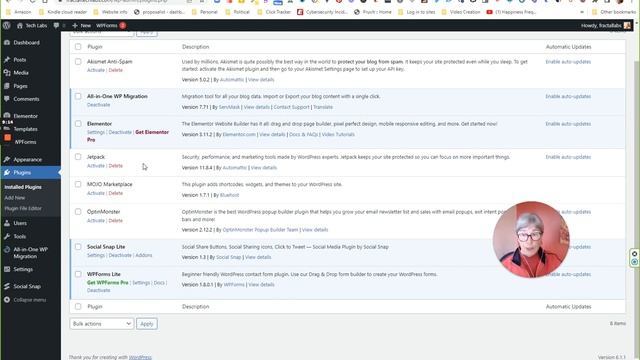
Task: Open Howdy fractallabs account menu
Action: [606, 25]
